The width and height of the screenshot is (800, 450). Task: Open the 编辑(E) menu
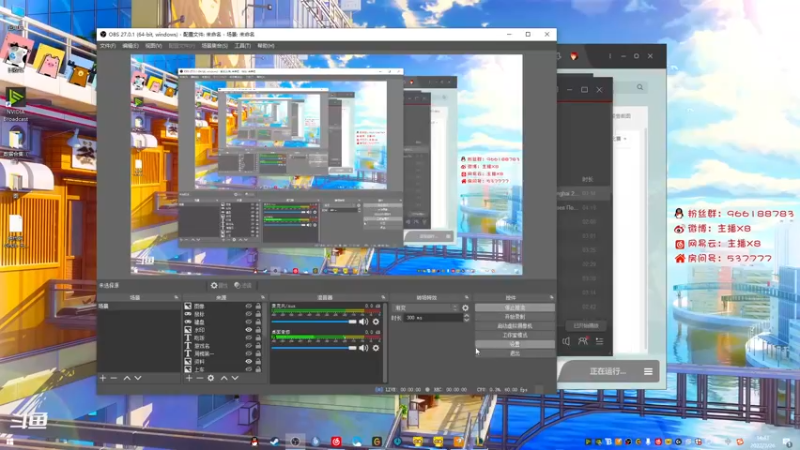(x=130, y=46)
